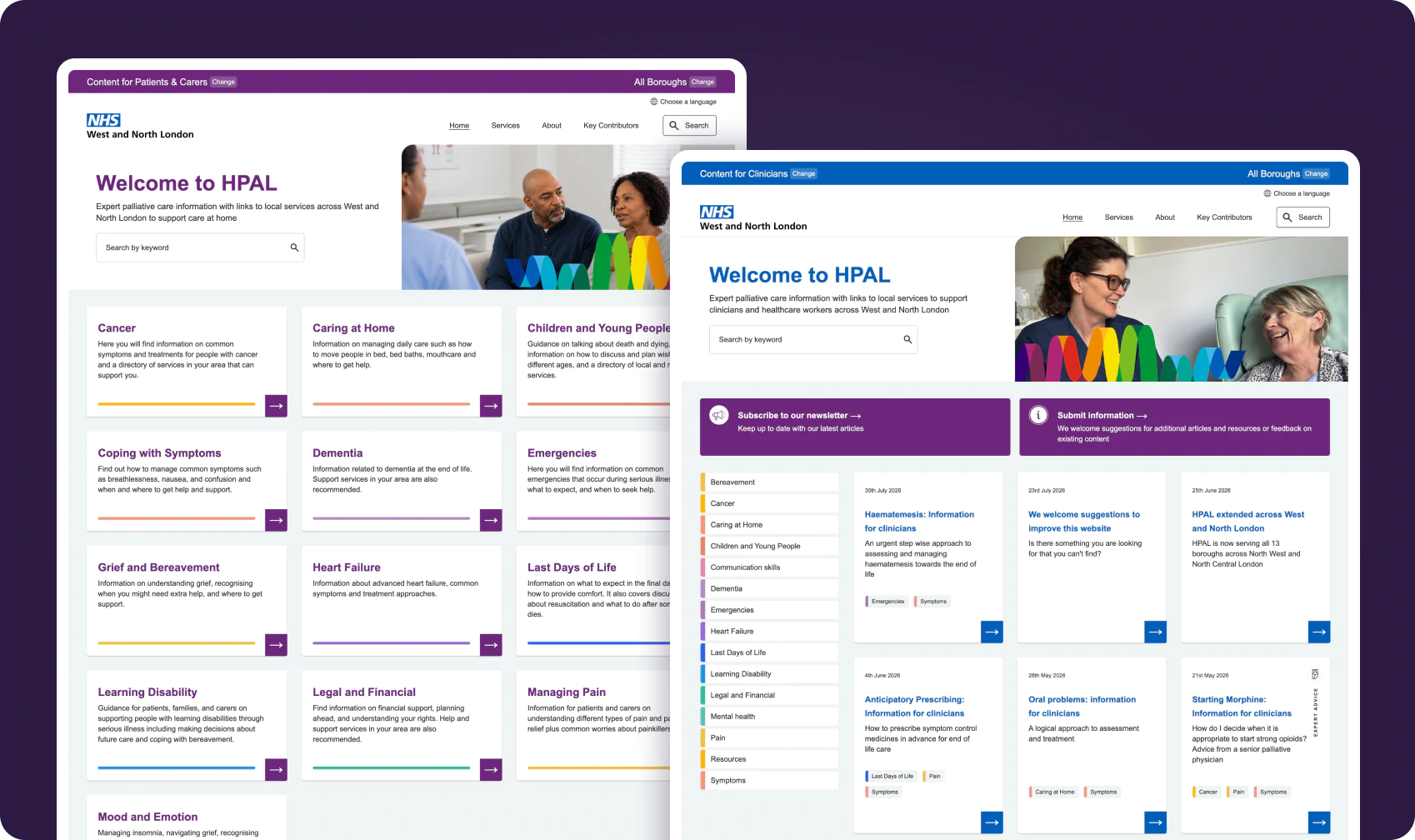Click the magnifier in the Patients & Carers keyword field
This screenshot has height=840, width=1415.
point(294,247)
